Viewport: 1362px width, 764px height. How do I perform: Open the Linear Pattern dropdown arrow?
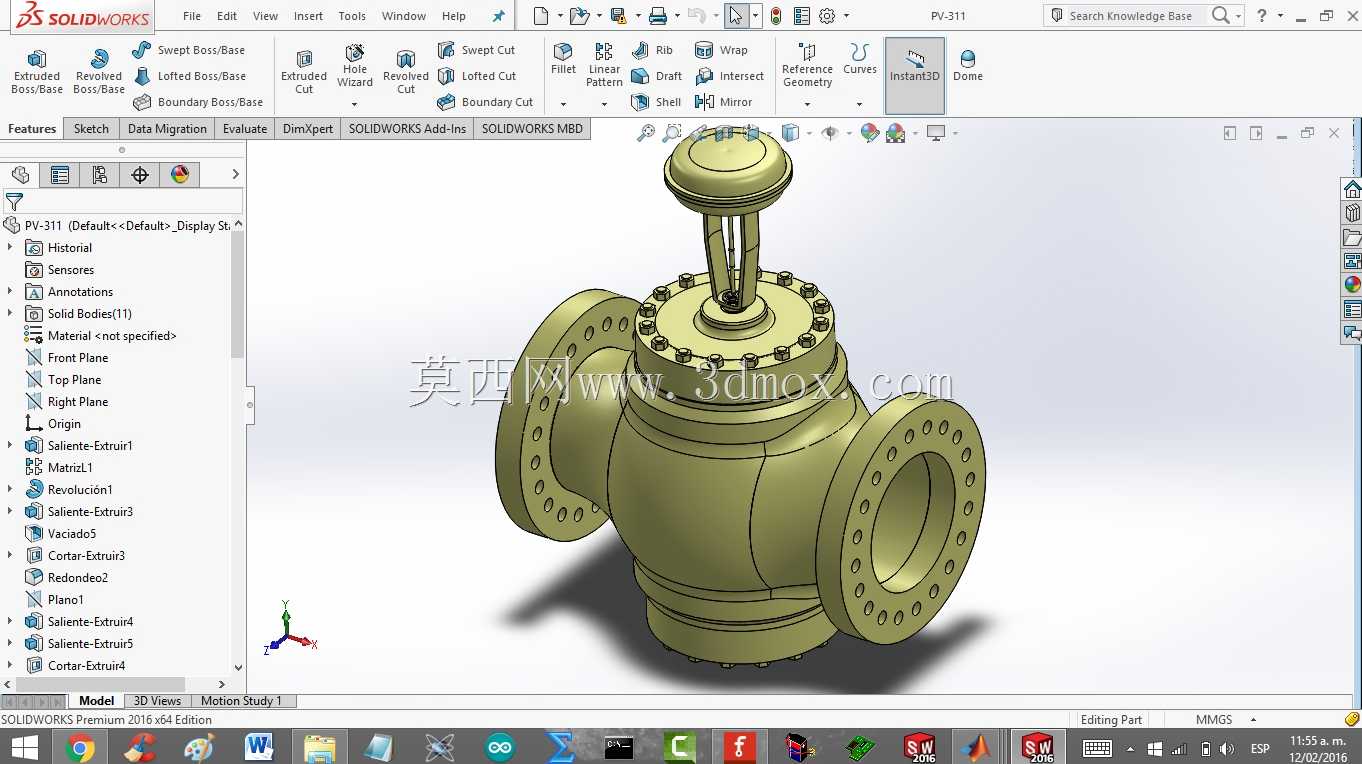tap(604, 104)
